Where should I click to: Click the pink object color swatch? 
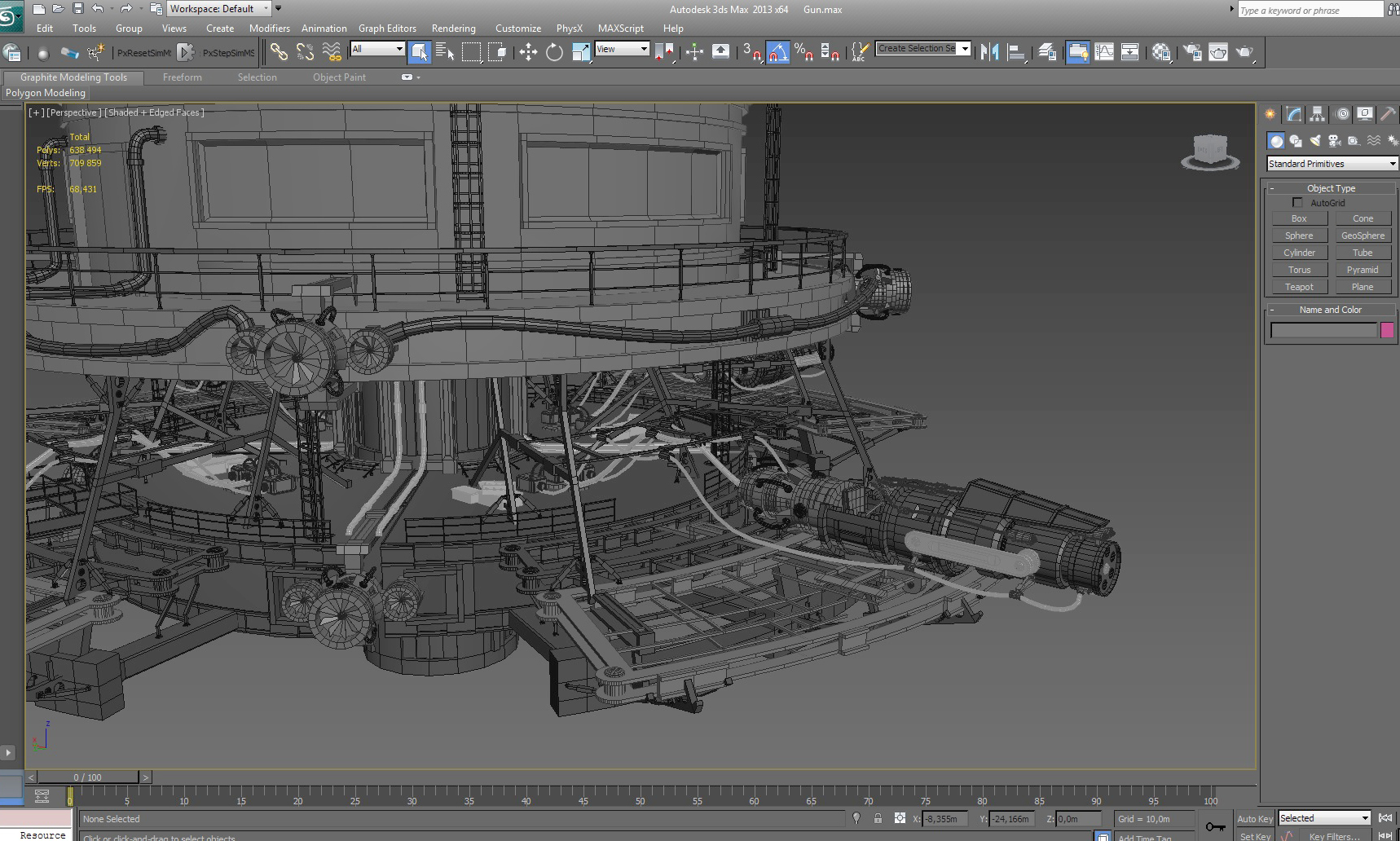(1387, 330)
